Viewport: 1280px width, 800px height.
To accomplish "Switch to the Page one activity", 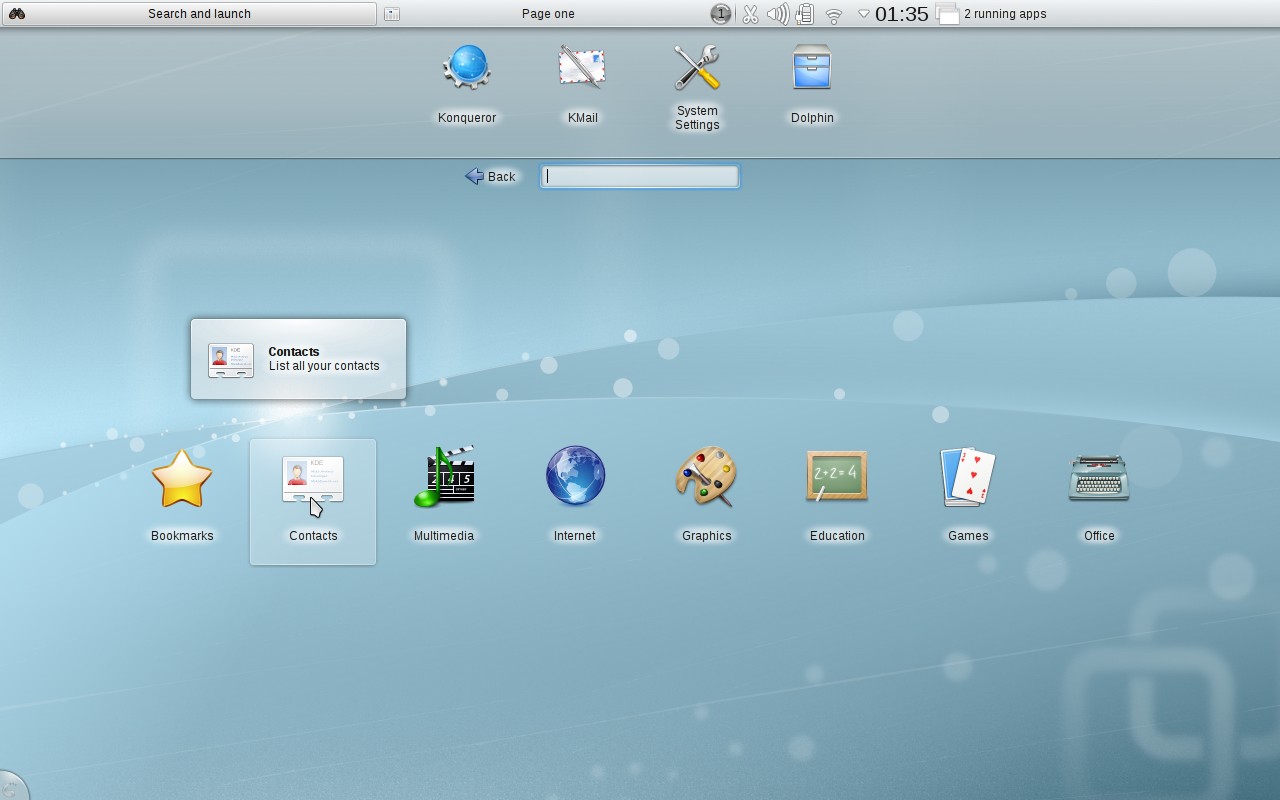I will click(547, 13).
